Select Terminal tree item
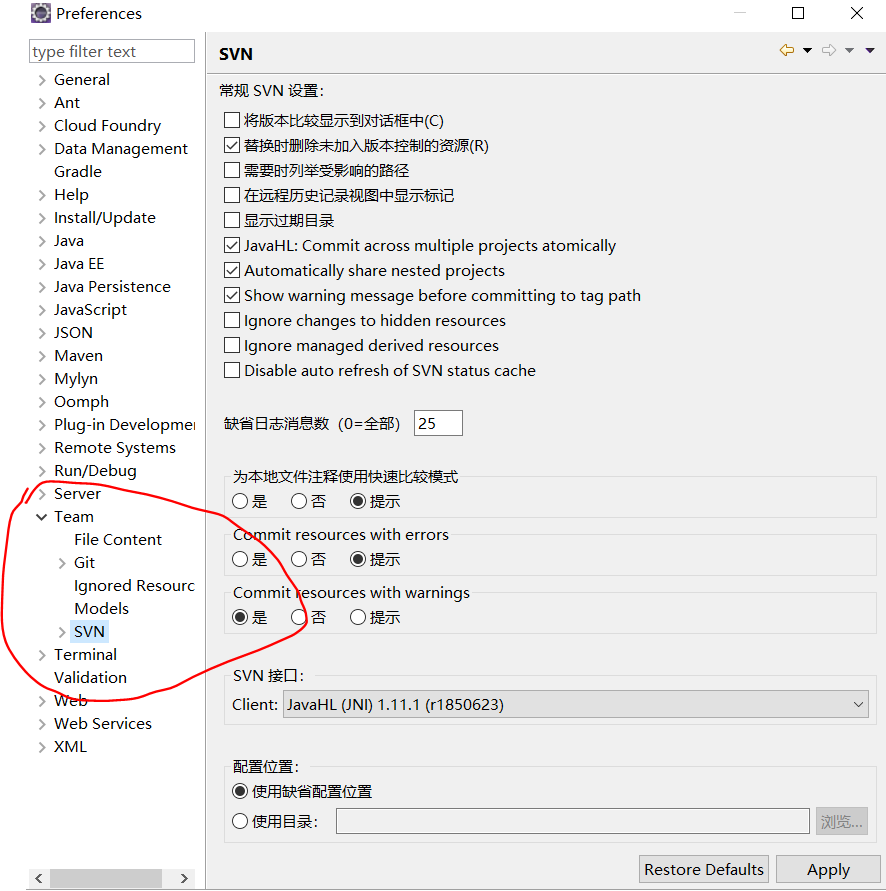Screen dimensions: 886x891 [85, 655]
